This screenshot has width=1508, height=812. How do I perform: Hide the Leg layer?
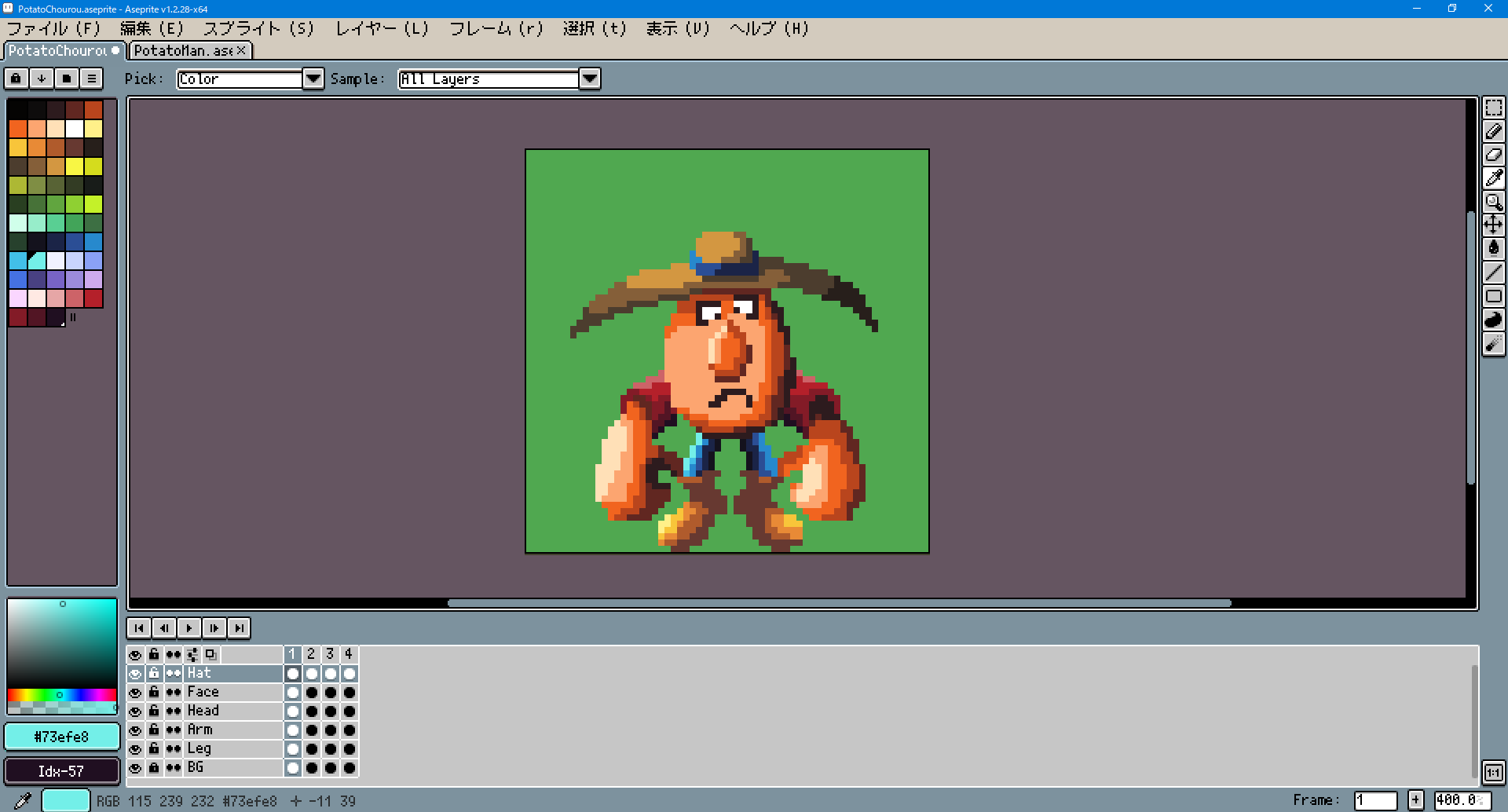click(135, 749)
